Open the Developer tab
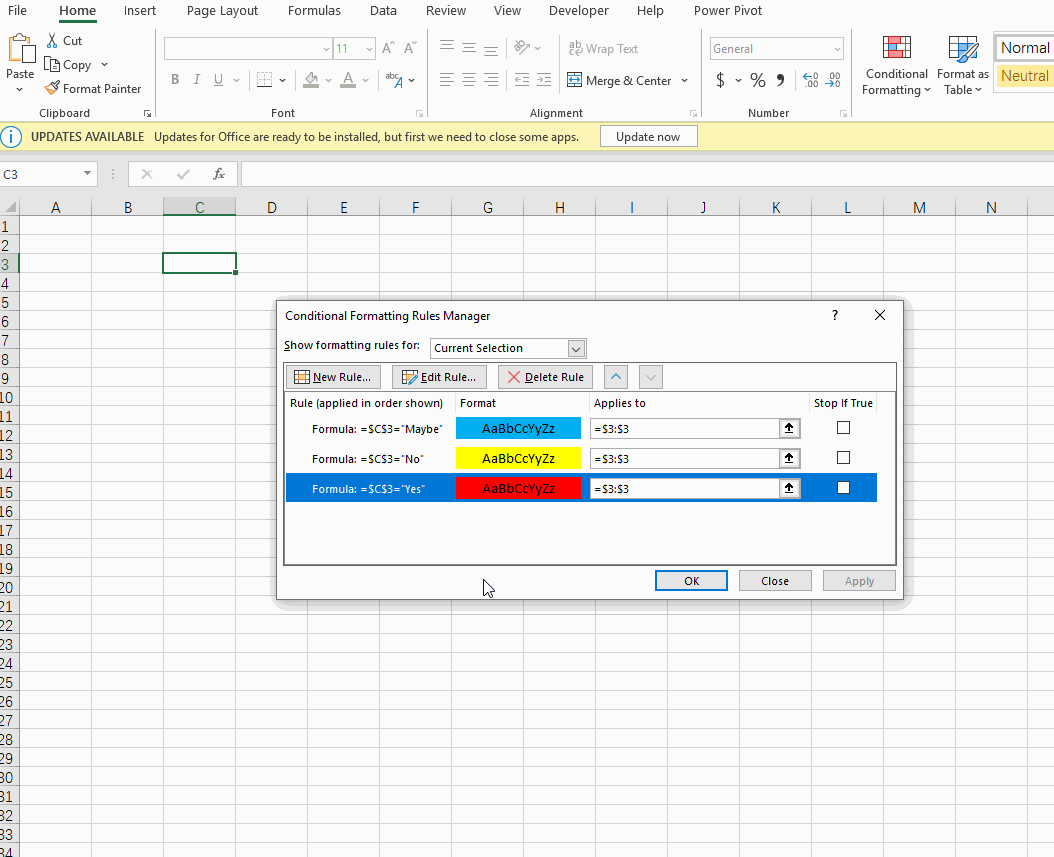Image resolution: width=1054 pixels, height=857 pixels. pyautogui.click(x=578, y=11)
